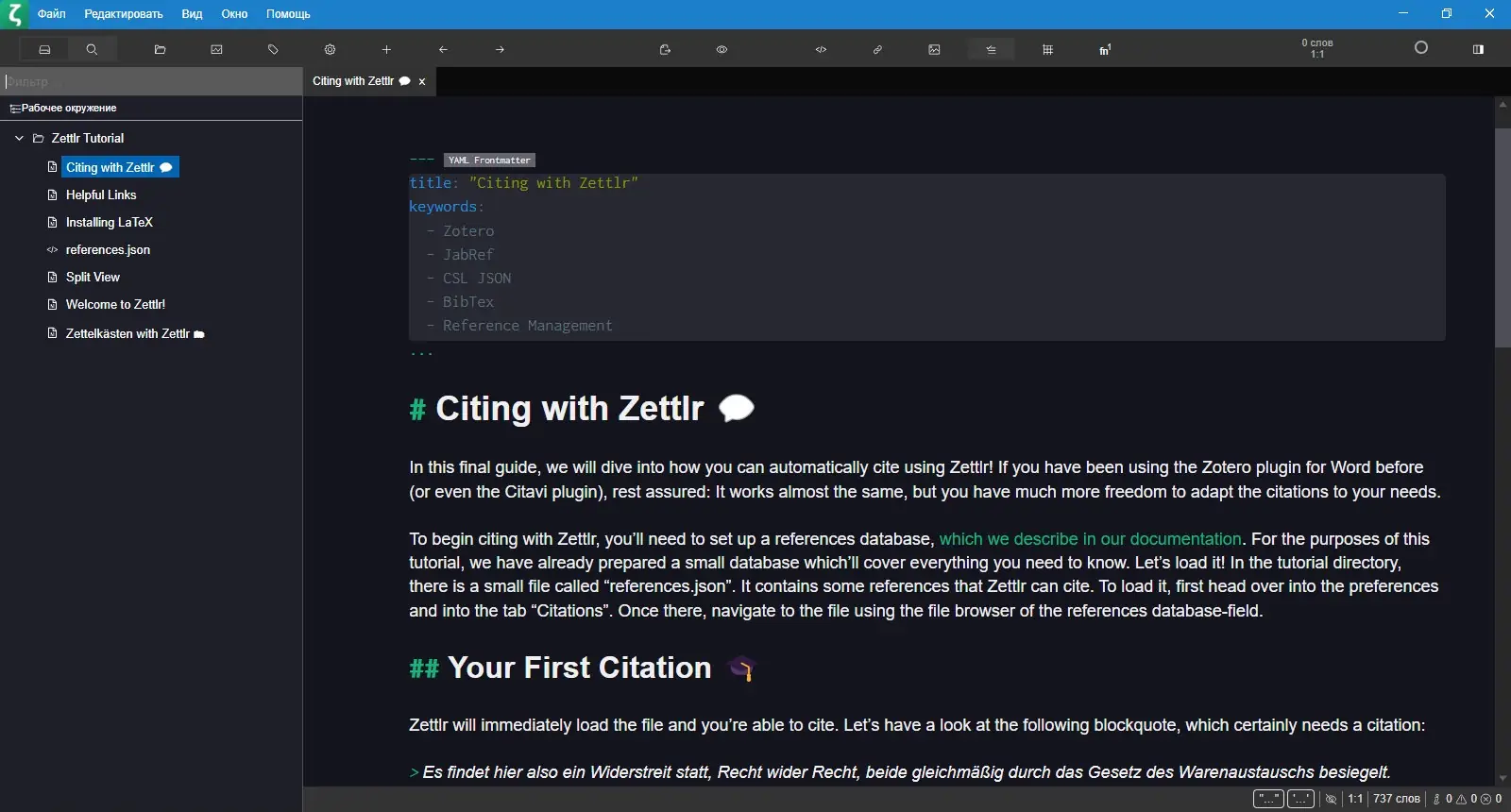Viewport: 1511px width, 812px height.
Task: Toggle readability mode eye icon
Action: pyautogui.click(x=722, y=49)
